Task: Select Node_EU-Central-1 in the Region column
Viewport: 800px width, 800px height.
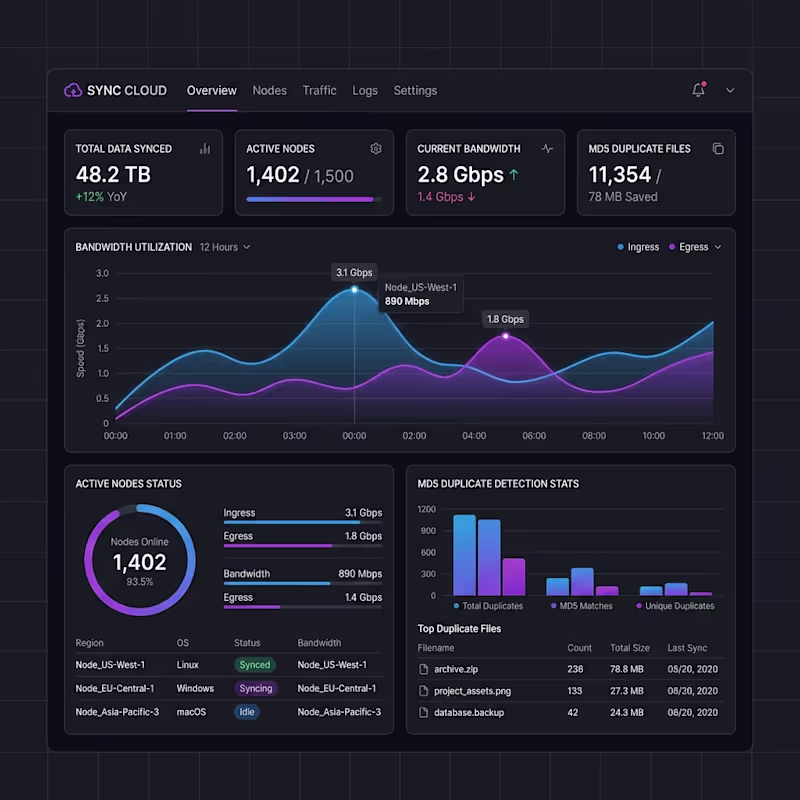Action: 115,688
